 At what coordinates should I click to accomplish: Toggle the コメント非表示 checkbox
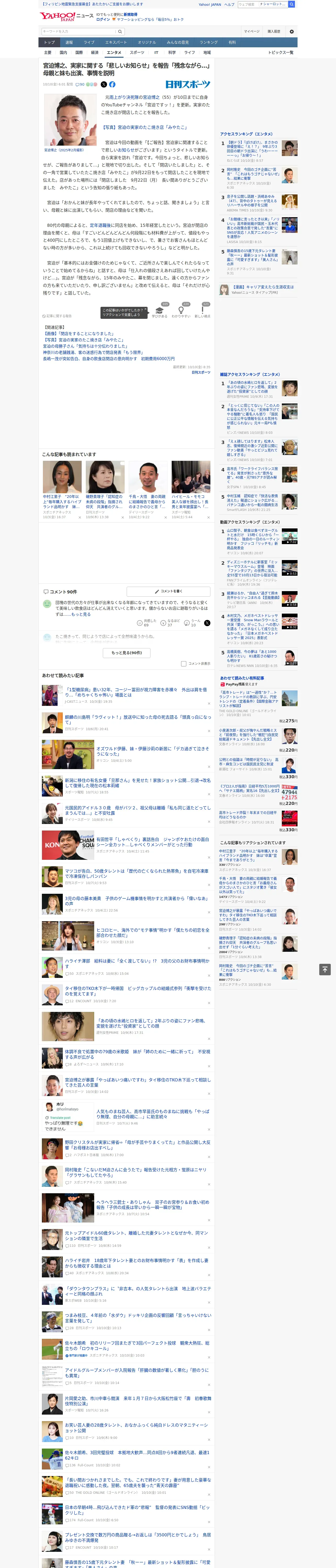click(x=183, y=664)
